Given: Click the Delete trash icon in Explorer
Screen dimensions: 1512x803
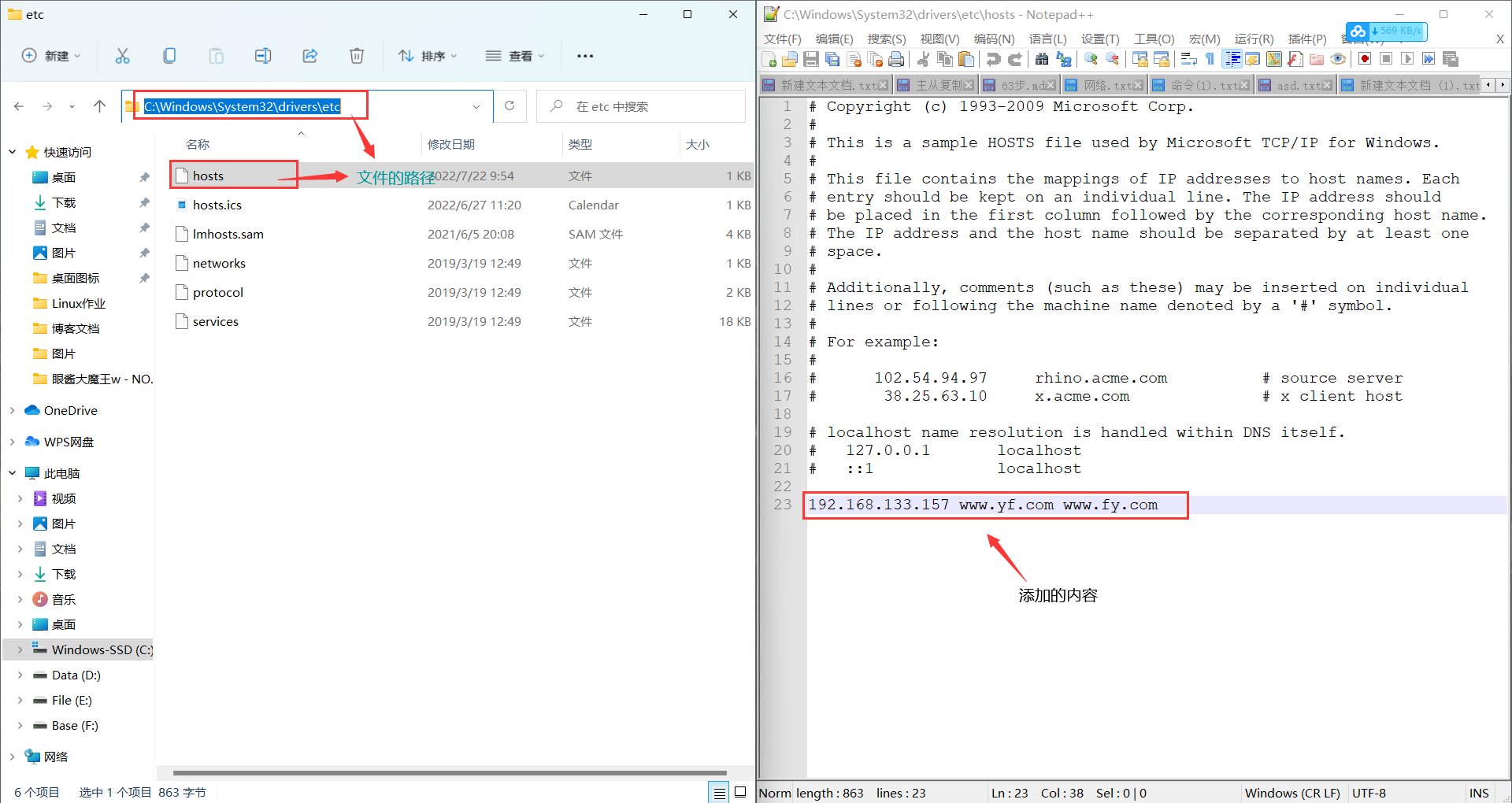Looking at the screenshot, I should point(357,56).
